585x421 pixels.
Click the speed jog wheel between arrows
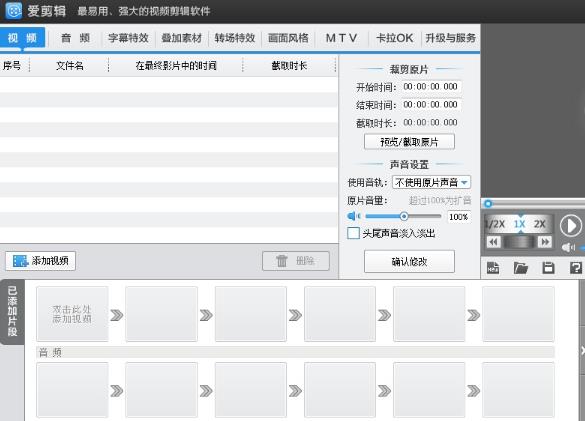click(x=519, y=242)
